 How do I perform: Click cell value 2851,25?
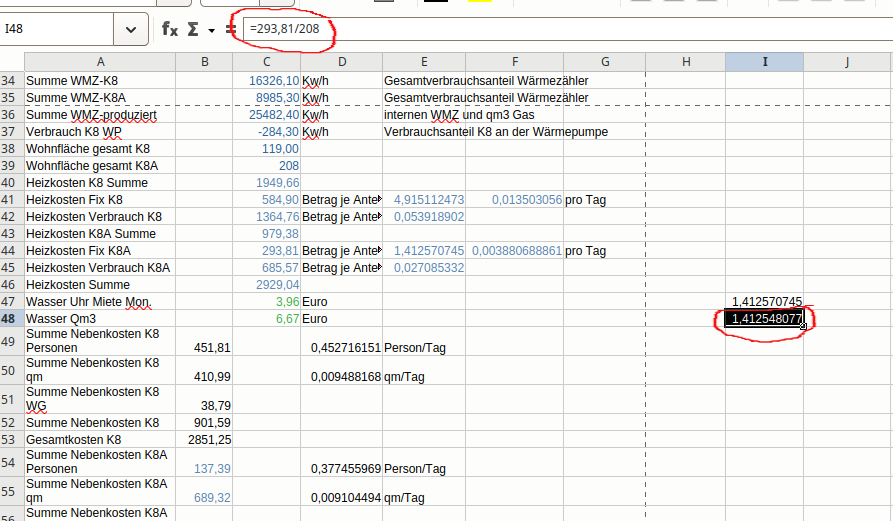point(204,440)
